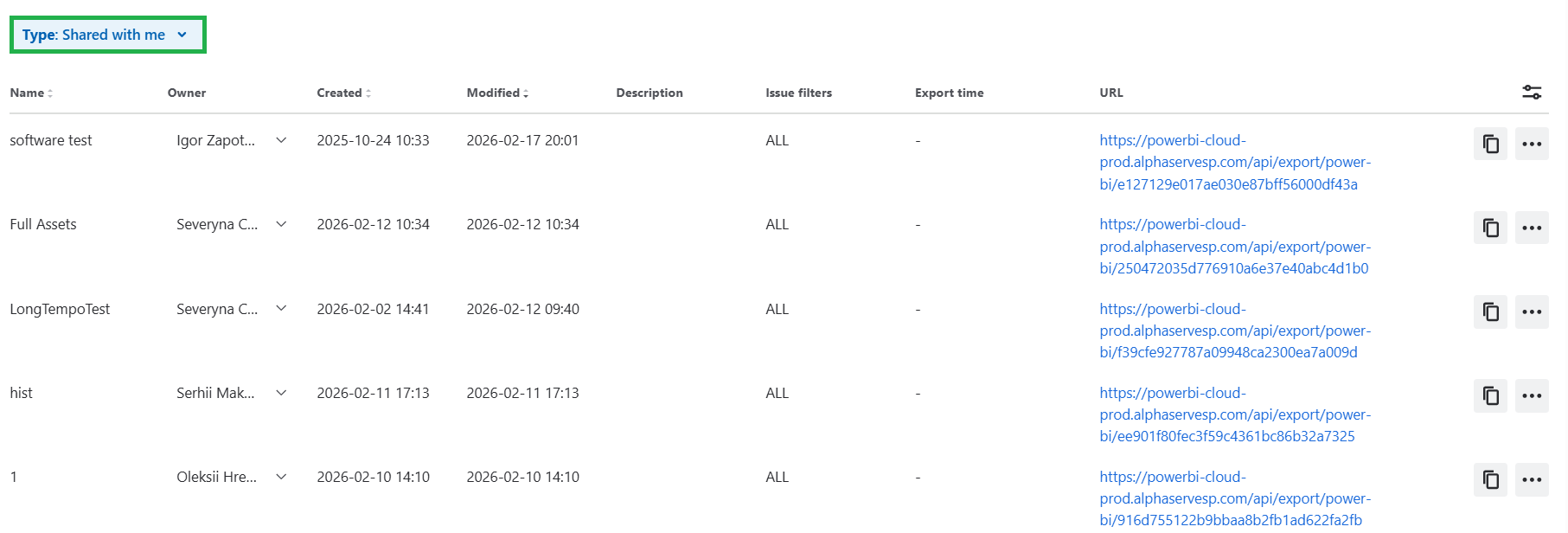The image size is (1568, 533).
Task: Copy the URL for software test report
Action: click(x=1489, y=144)
